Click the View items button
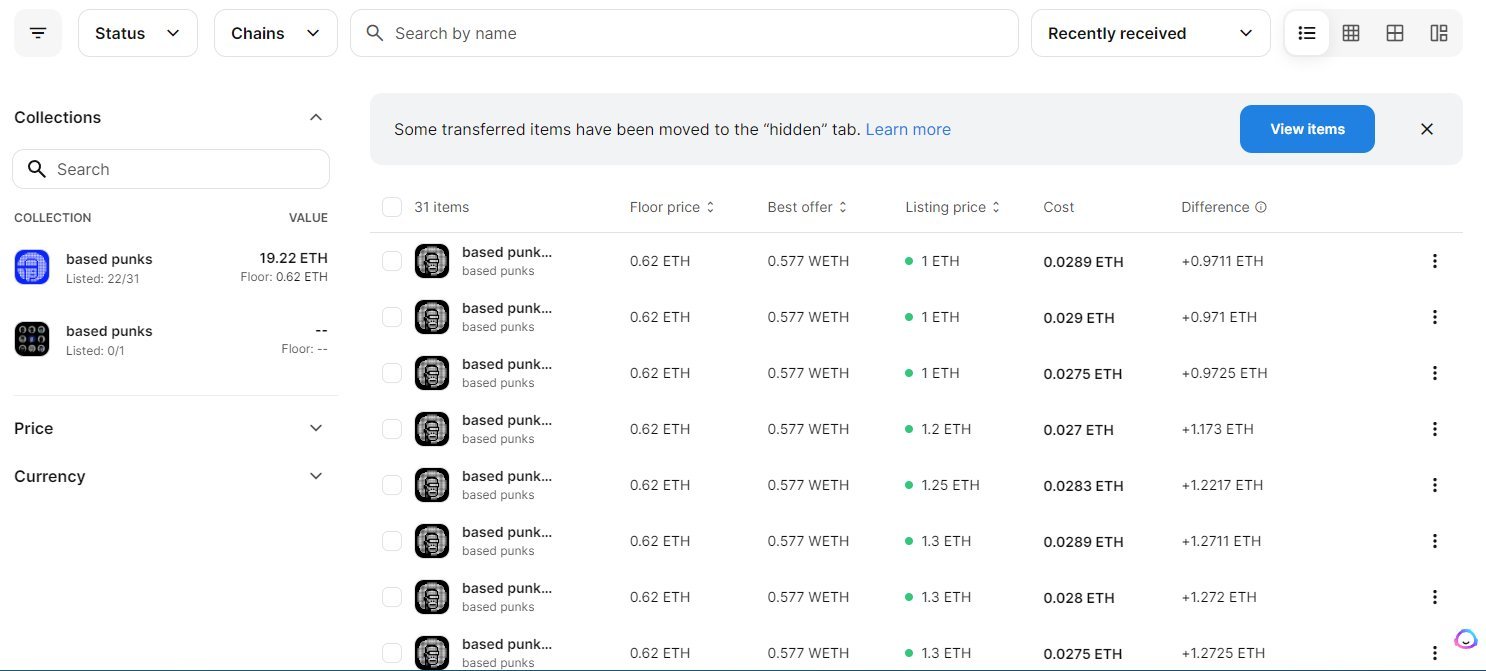This screenshot has width=1486, height=671. [x=1307, y=129]
